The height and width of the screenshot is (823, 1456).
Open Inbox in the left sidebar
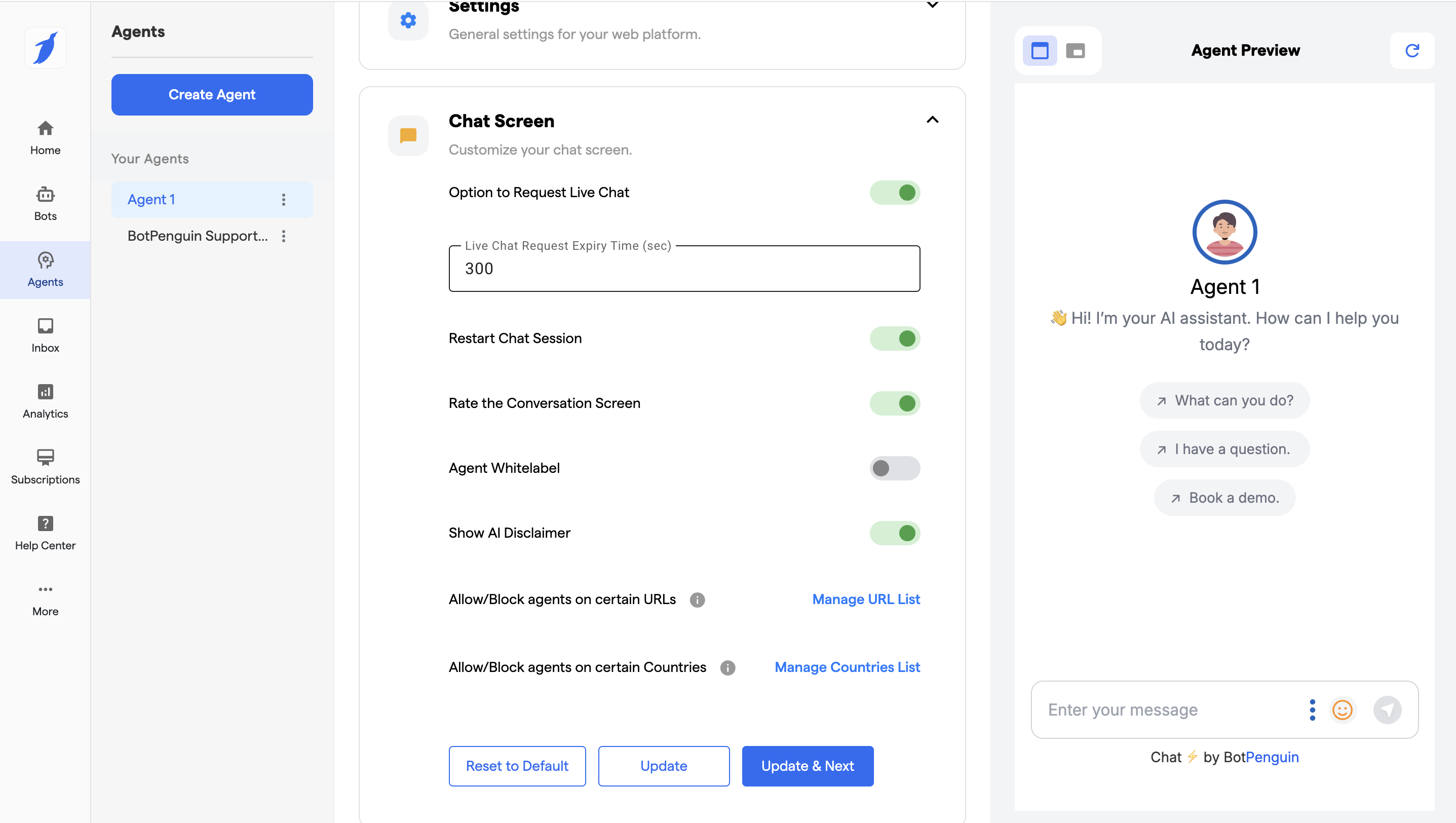[45, 334]
